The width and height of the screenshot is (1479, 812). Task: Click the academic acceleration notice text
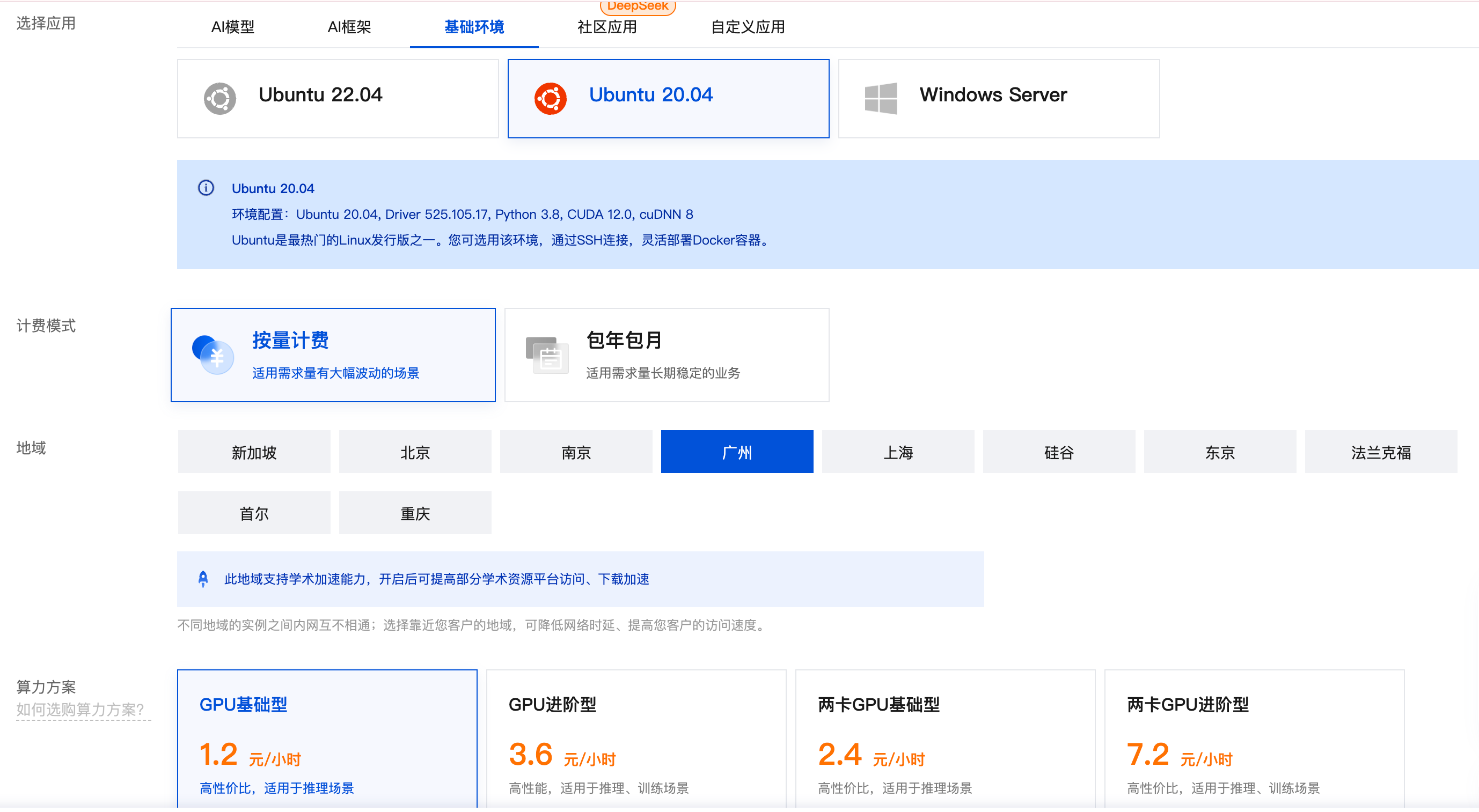tap(436, 579)
